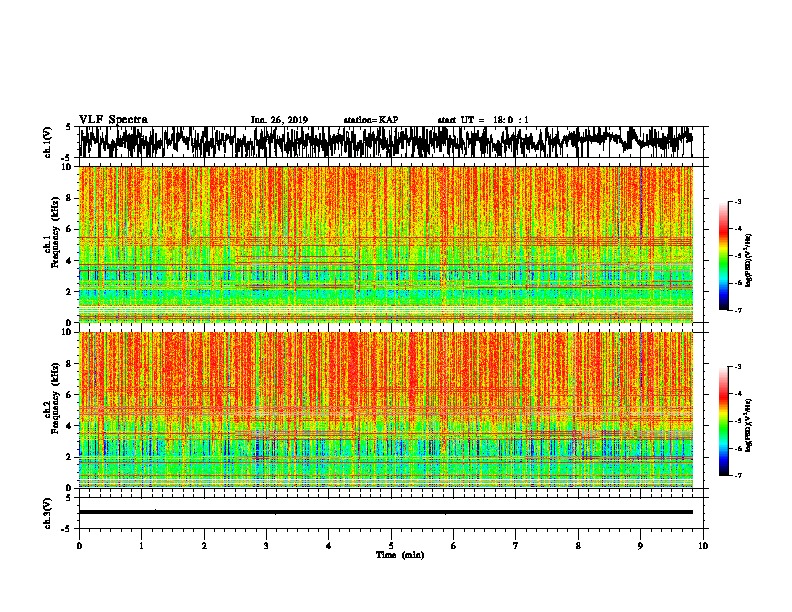The height and width of the screenshot is (612, 792).
Task: Click time-axis tick label '1'
Action: click(x=141, y=546)
